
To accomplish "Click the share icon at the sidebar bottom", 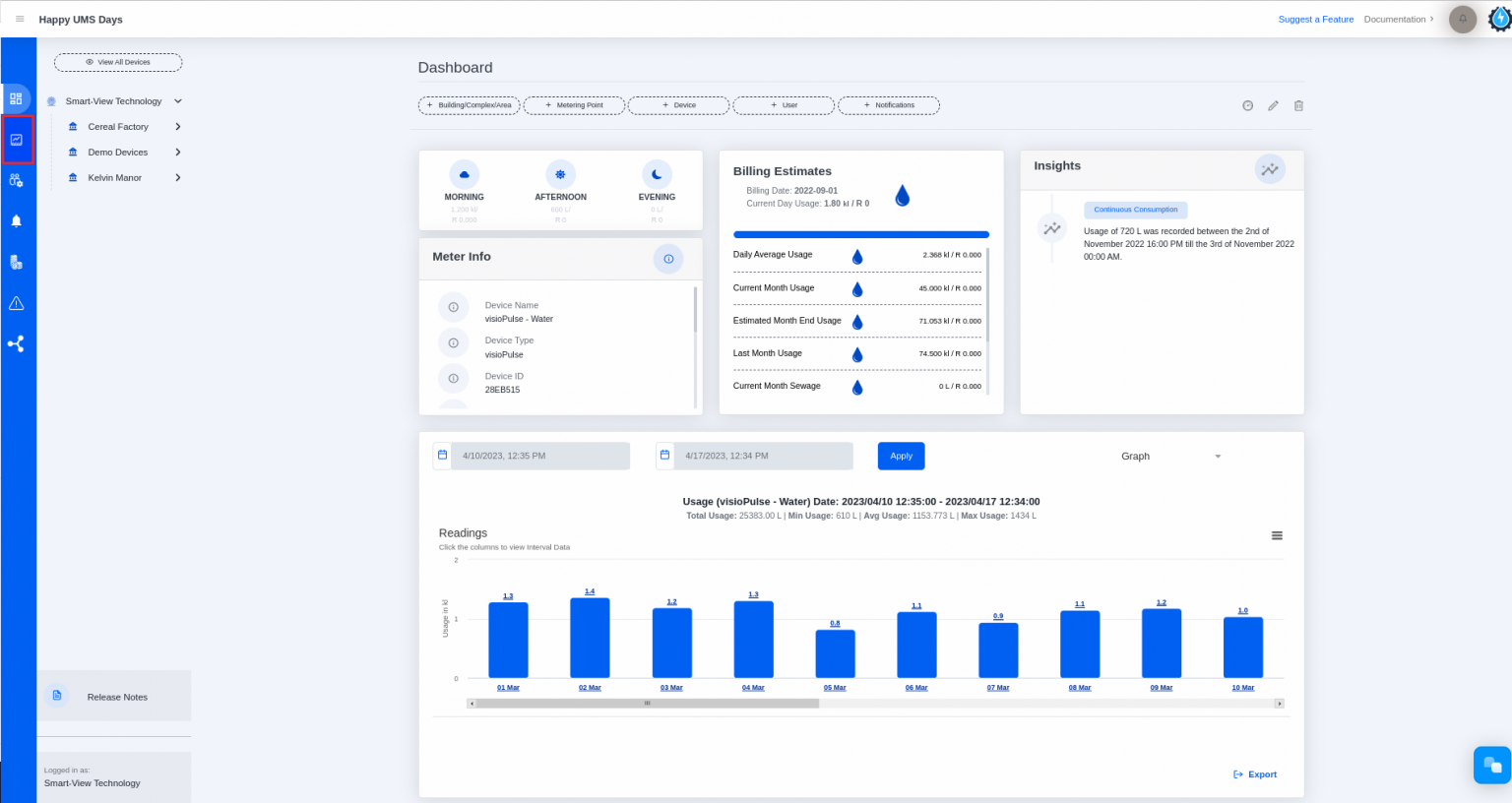I will coord(18,343).
